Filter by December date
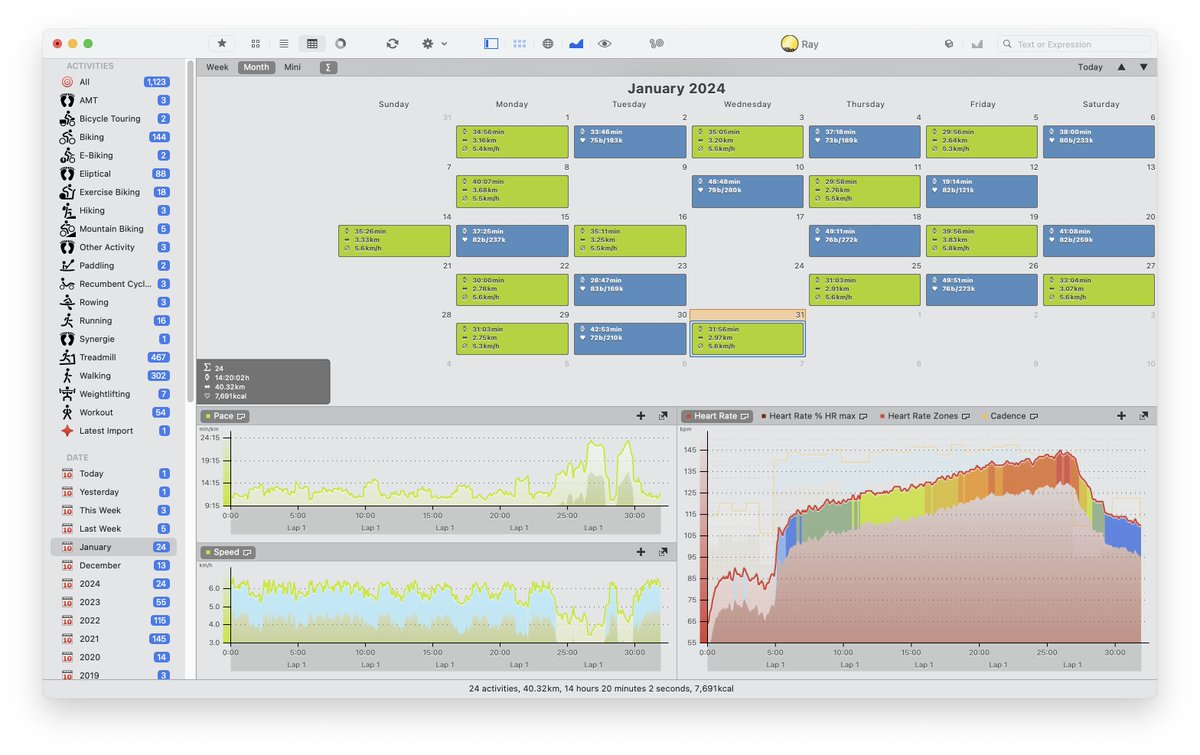 (x=114, y=565)
